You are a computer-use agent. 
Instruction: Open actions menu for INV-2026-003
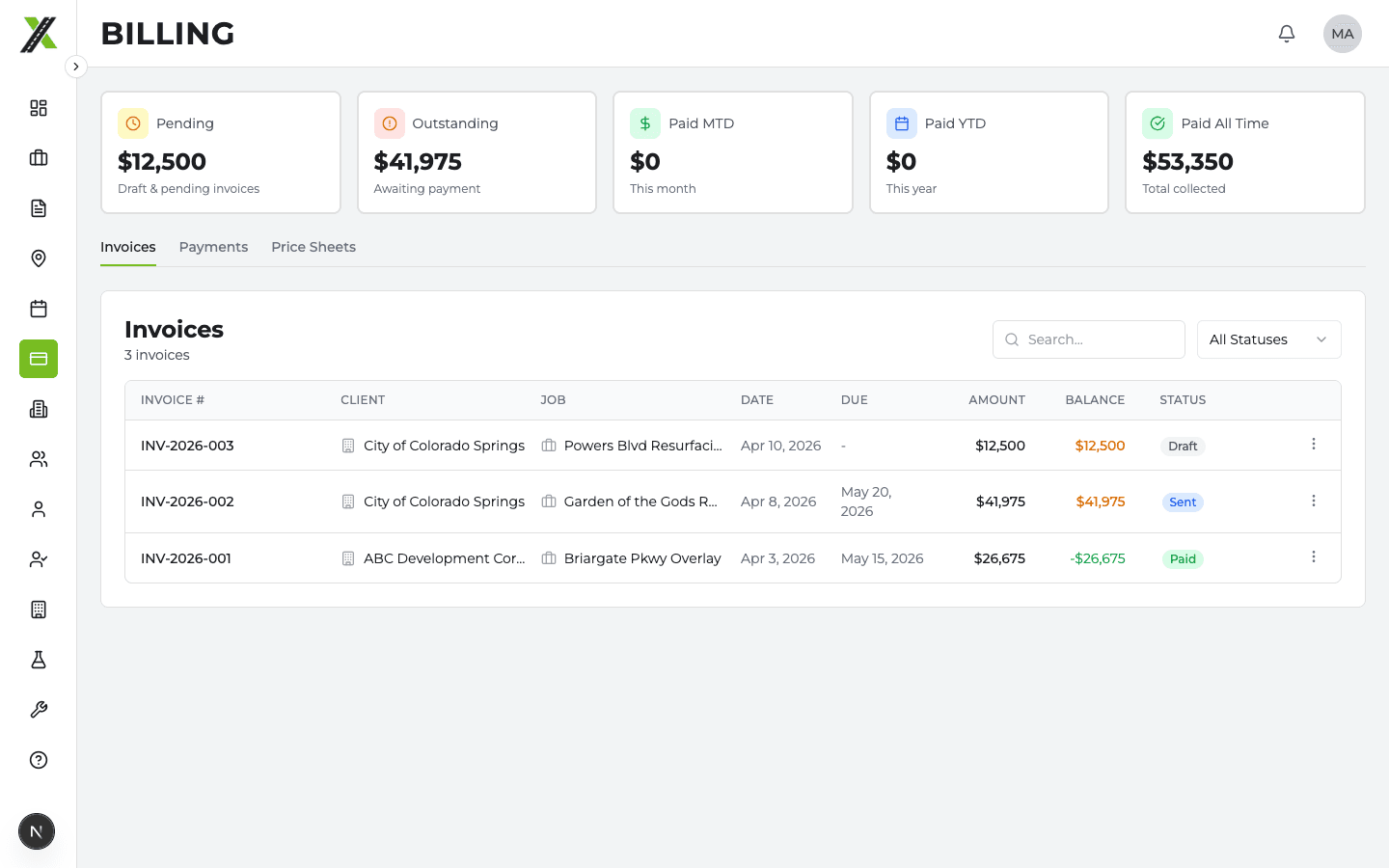(1314, 444)
